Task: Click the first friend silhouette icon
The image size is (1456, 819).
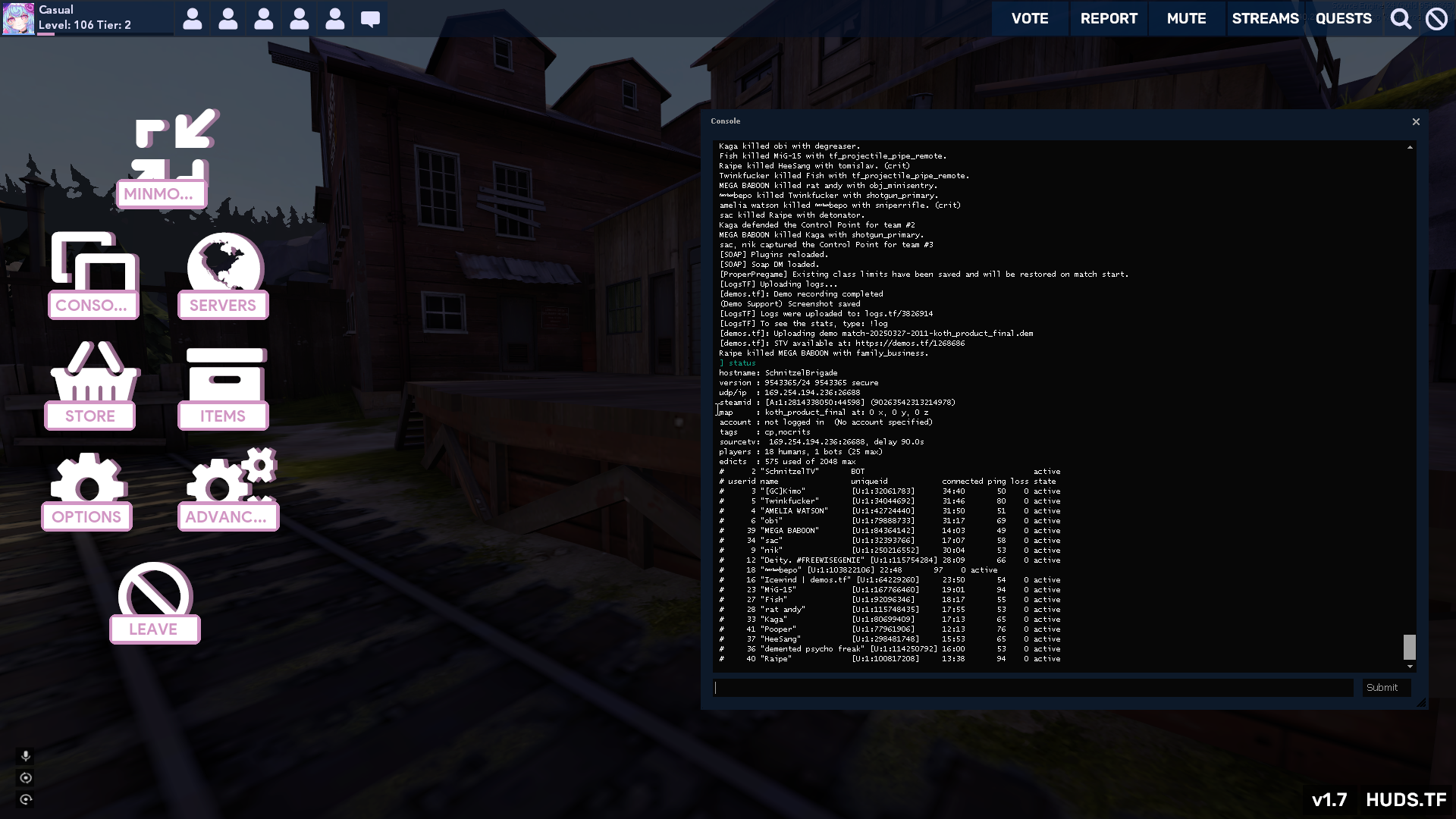Action: click(x=193, y=19)
